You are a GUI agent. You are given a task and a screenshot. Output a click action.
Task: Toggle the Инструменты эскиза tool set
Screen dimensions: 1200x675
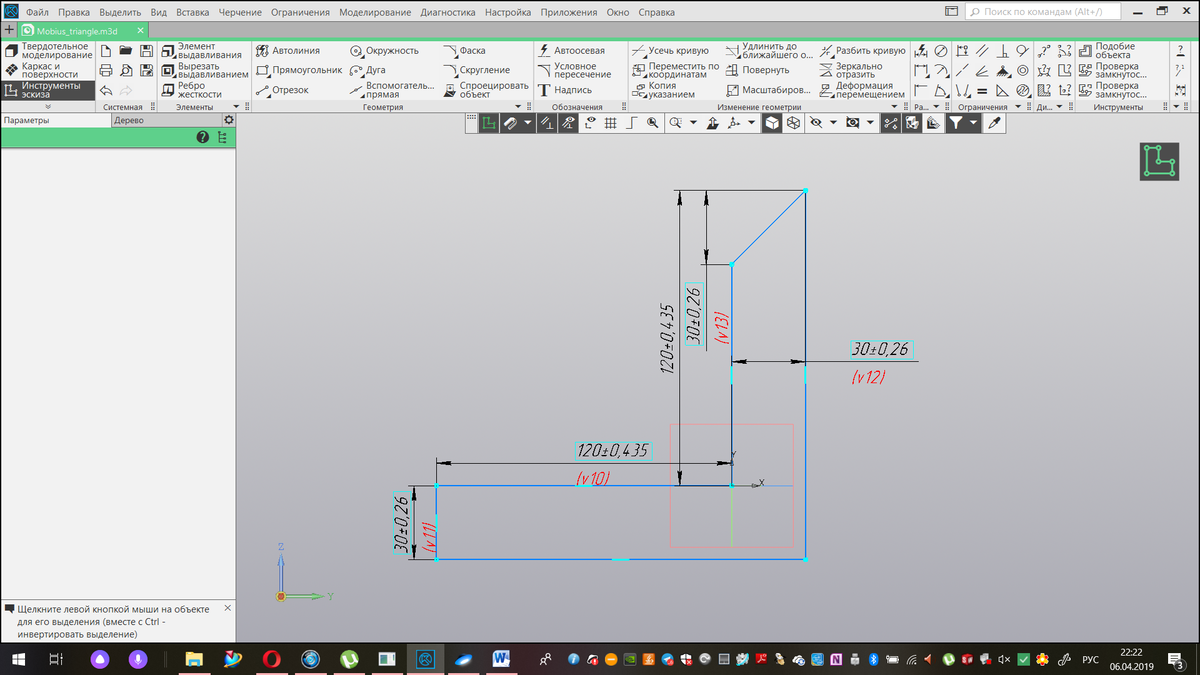pyautogui.click(x=49, y=90)
